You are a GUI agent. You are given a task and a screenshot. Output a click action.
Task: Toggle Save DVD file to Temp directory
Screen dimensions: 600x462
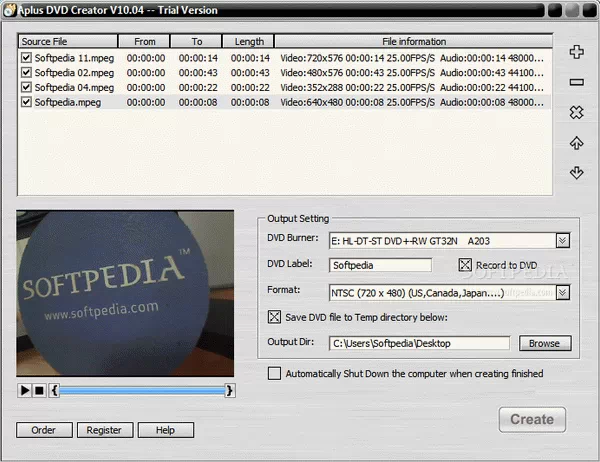(x=274, y=317)
